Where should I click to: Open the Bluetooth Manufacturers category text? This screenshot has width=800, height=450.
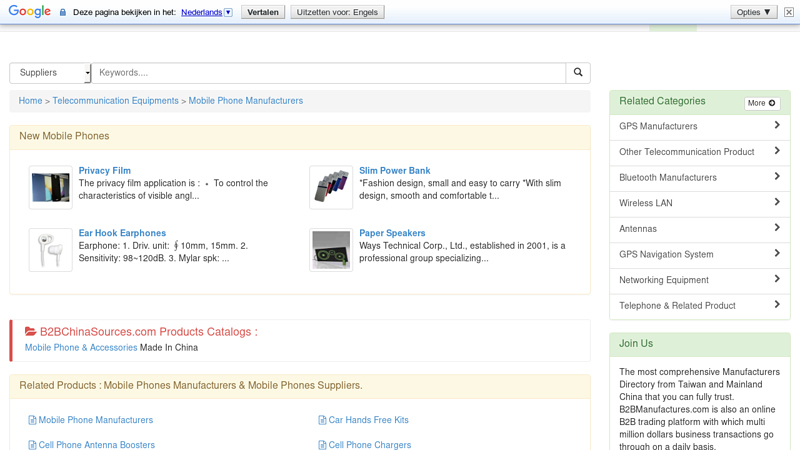[667, 177]
